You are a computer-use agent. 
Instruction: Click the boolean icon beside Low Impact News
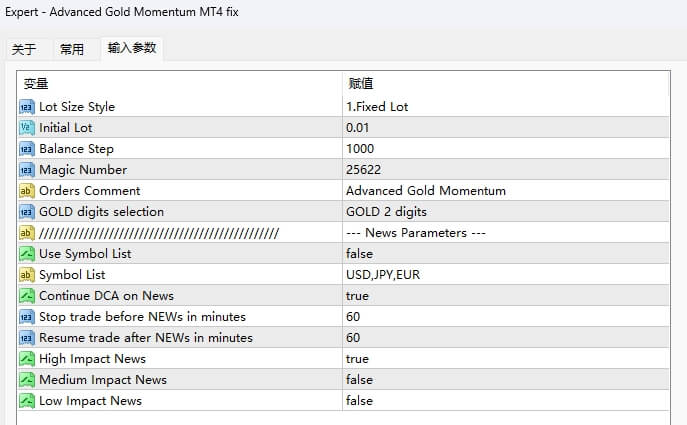tap(27, 401)
